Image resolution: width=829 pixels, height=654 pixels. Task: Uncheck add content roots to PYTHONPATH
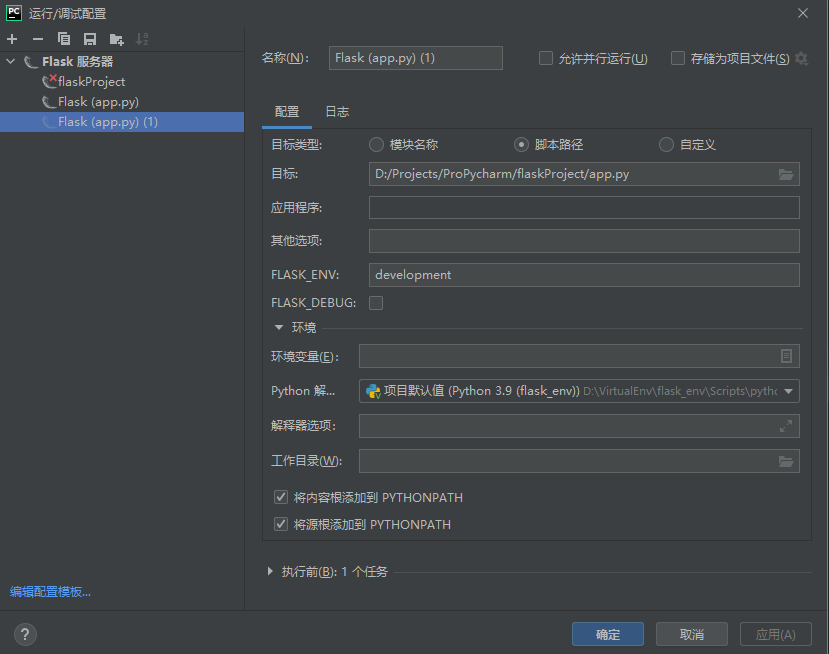281,497
